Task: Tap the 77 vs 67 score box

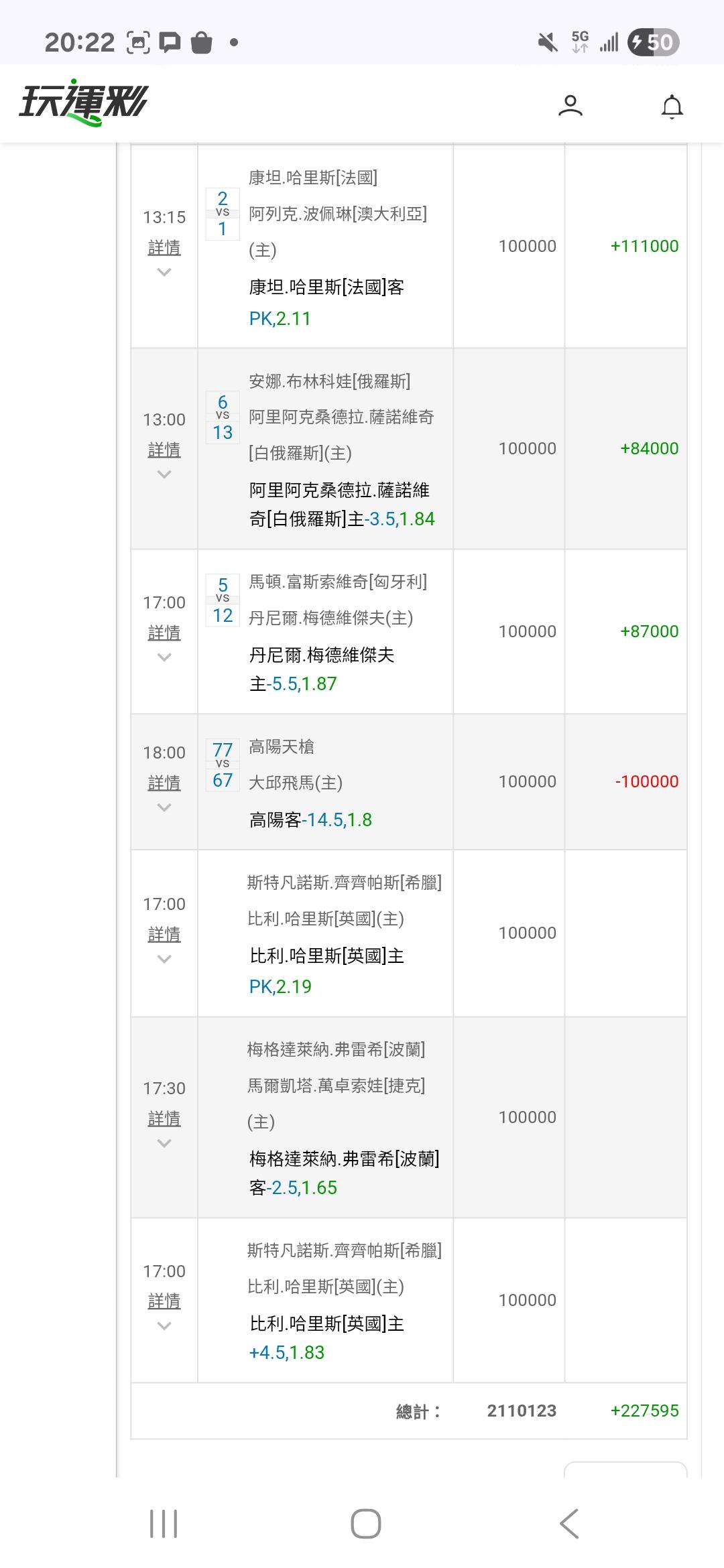Action: 223,765
